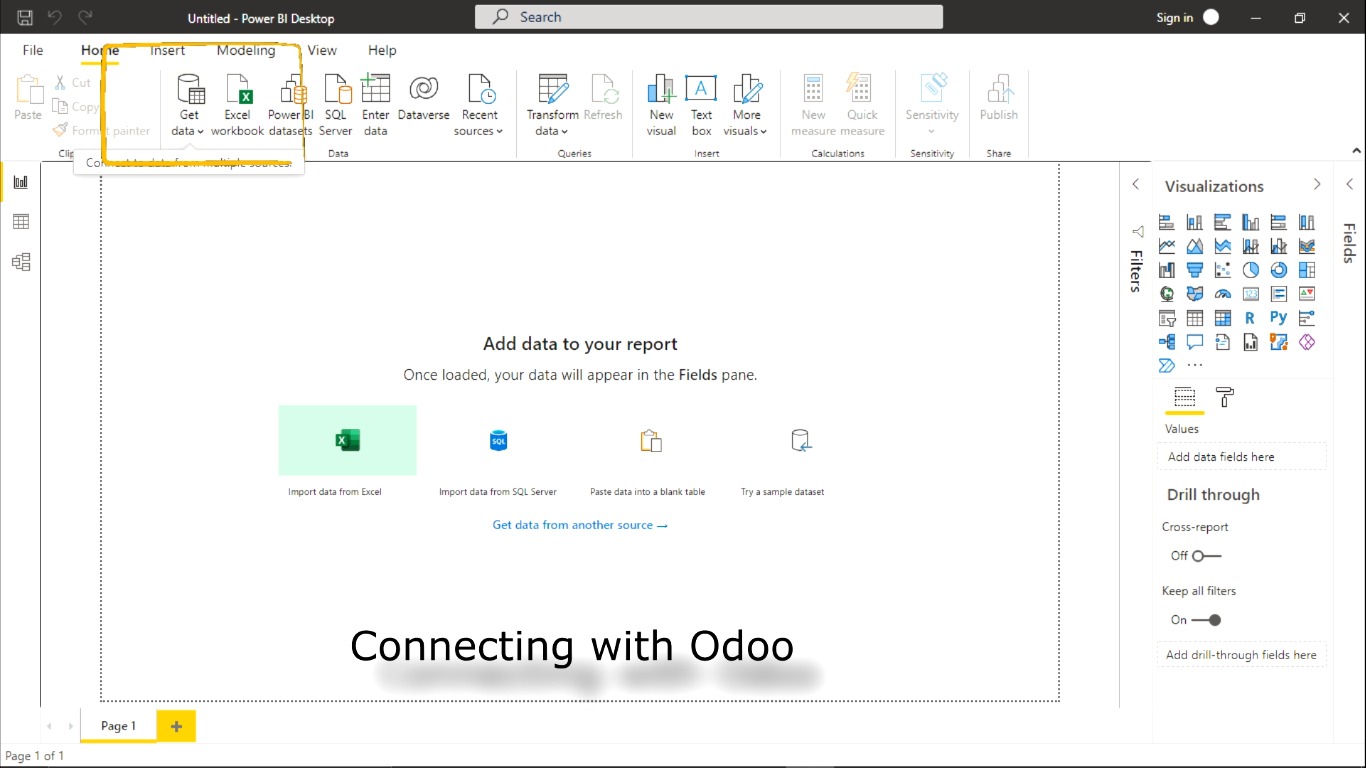The image size is (1366, 768).
Task: Select Dataverse in the Data group
Action: tap(424, 98)
